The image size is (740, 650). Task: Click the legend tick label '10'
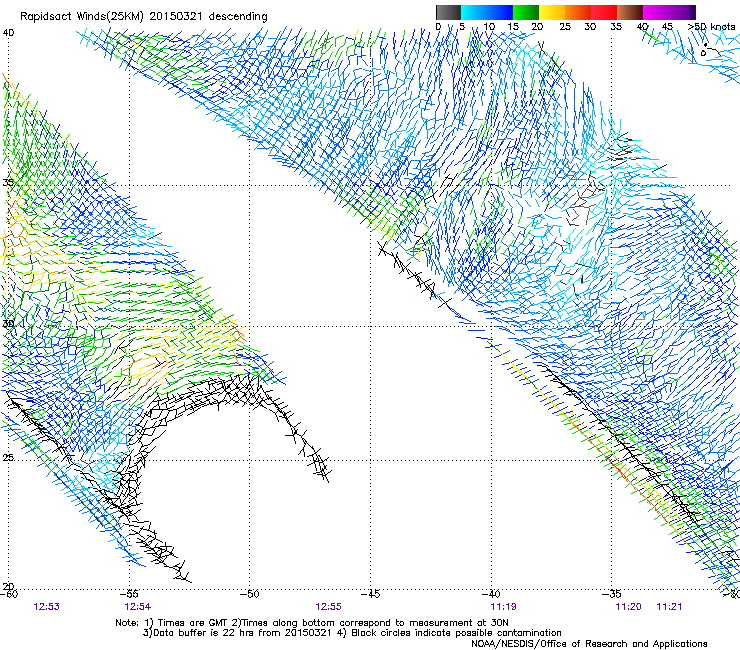pyautogui.click(x=489, y=27)
